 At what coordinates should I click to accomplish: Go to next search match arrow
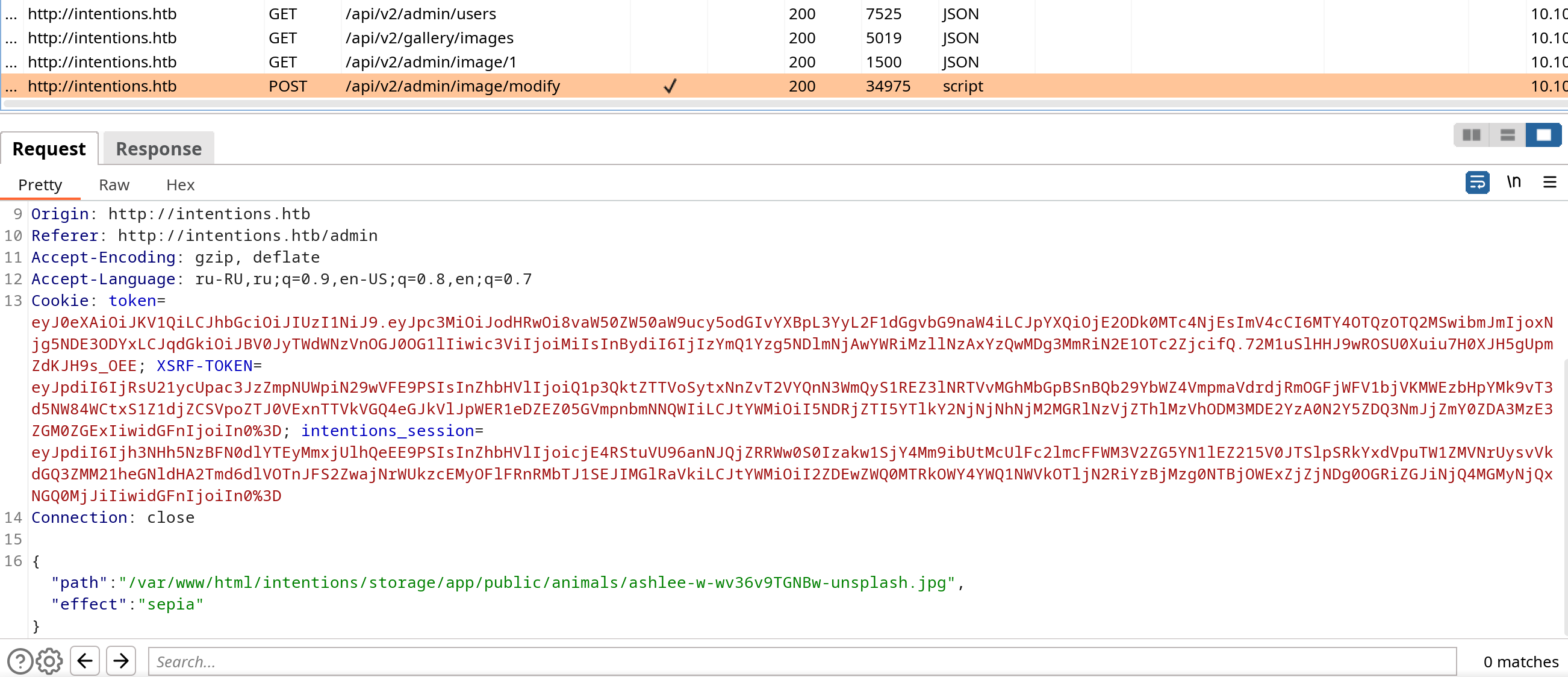click(121, 661)
